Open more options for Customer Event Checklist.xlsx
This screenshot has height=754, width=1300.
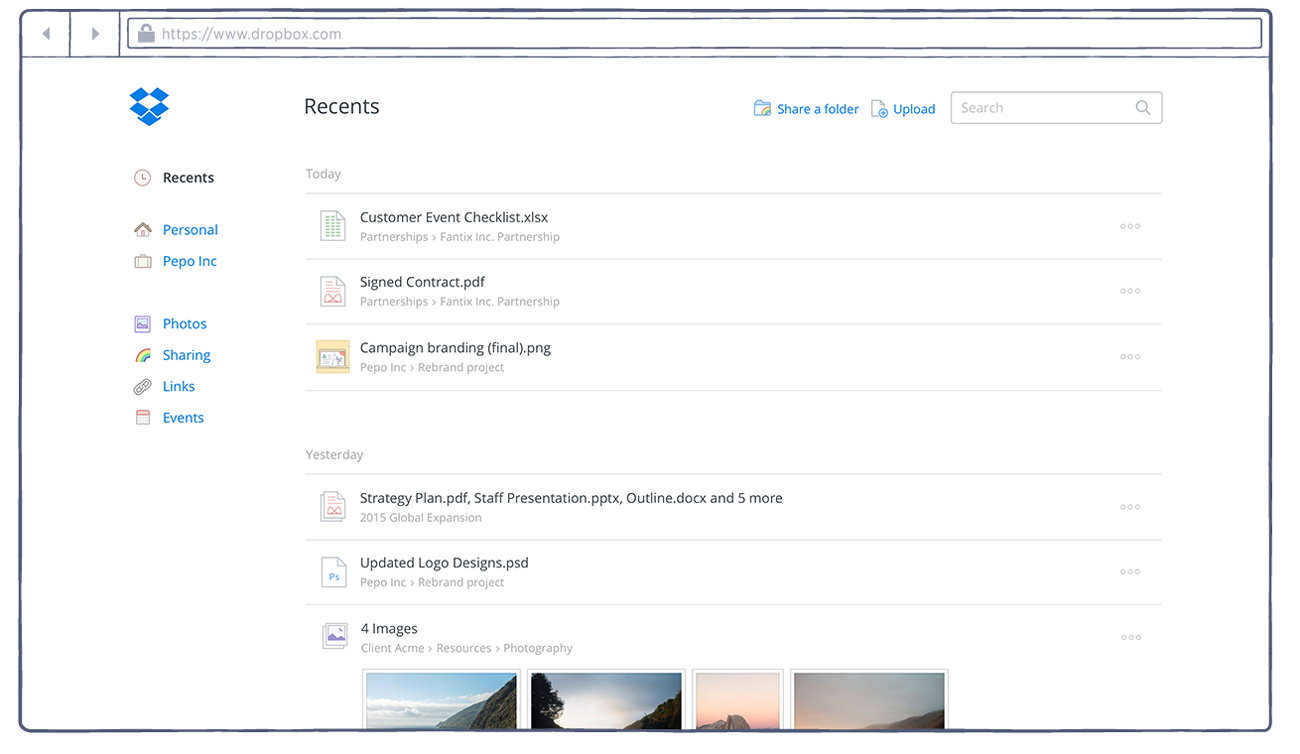[1130, 226]
